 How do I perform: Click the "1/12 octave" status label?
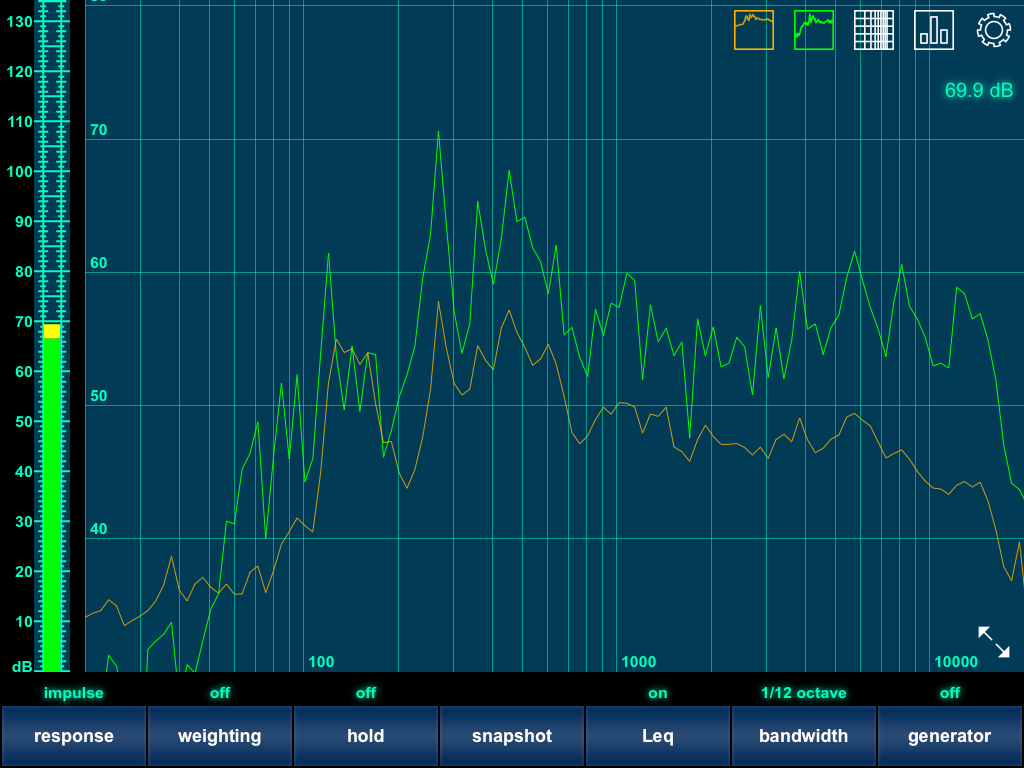803,693
